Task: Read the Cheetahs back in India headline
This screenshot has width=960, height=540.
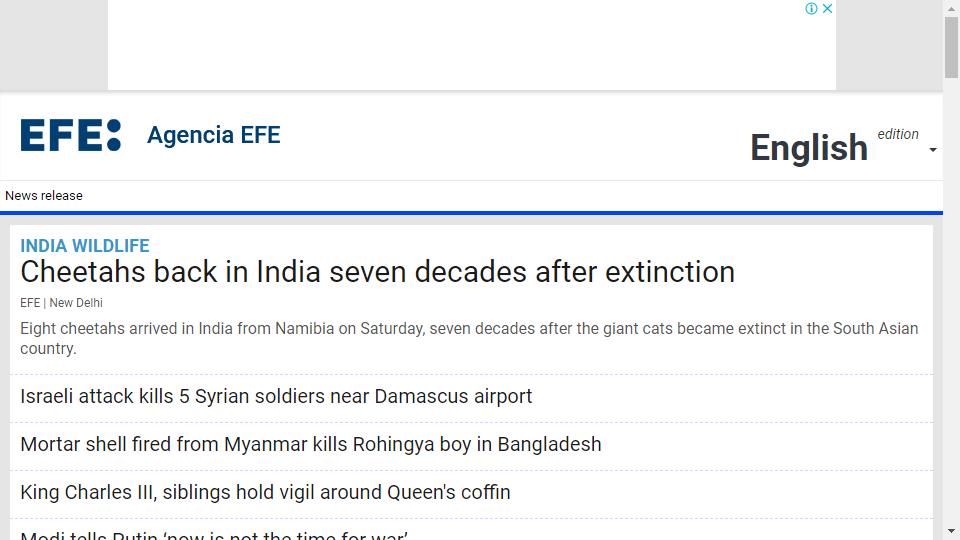Action: (x=377, y=272)
